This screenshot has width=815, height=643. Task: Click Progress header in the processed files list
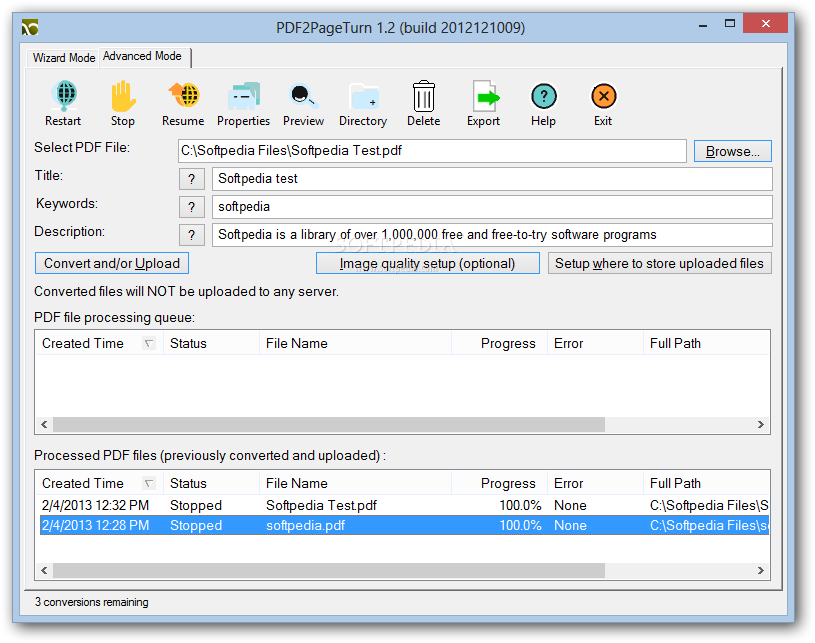(499, 483)
